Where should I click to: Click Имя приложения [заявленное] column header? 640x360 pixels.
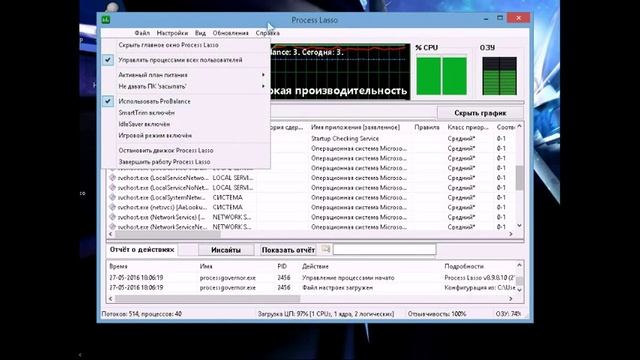pos(356,127)
